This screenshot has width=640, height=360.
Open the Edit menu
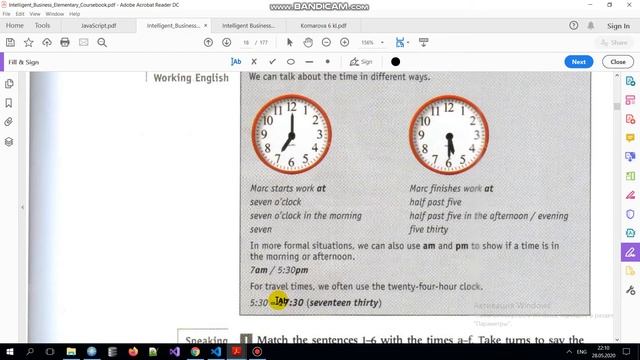[20, 14]
